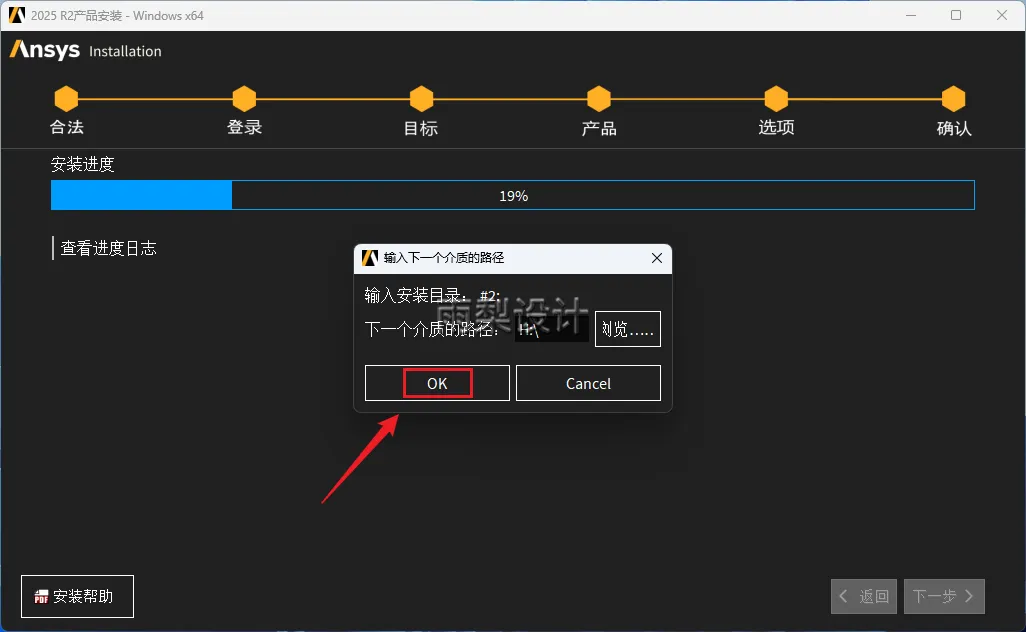The image size is (1026, 632).
Task: Minimize the installer window
Action: pos(911,15)
